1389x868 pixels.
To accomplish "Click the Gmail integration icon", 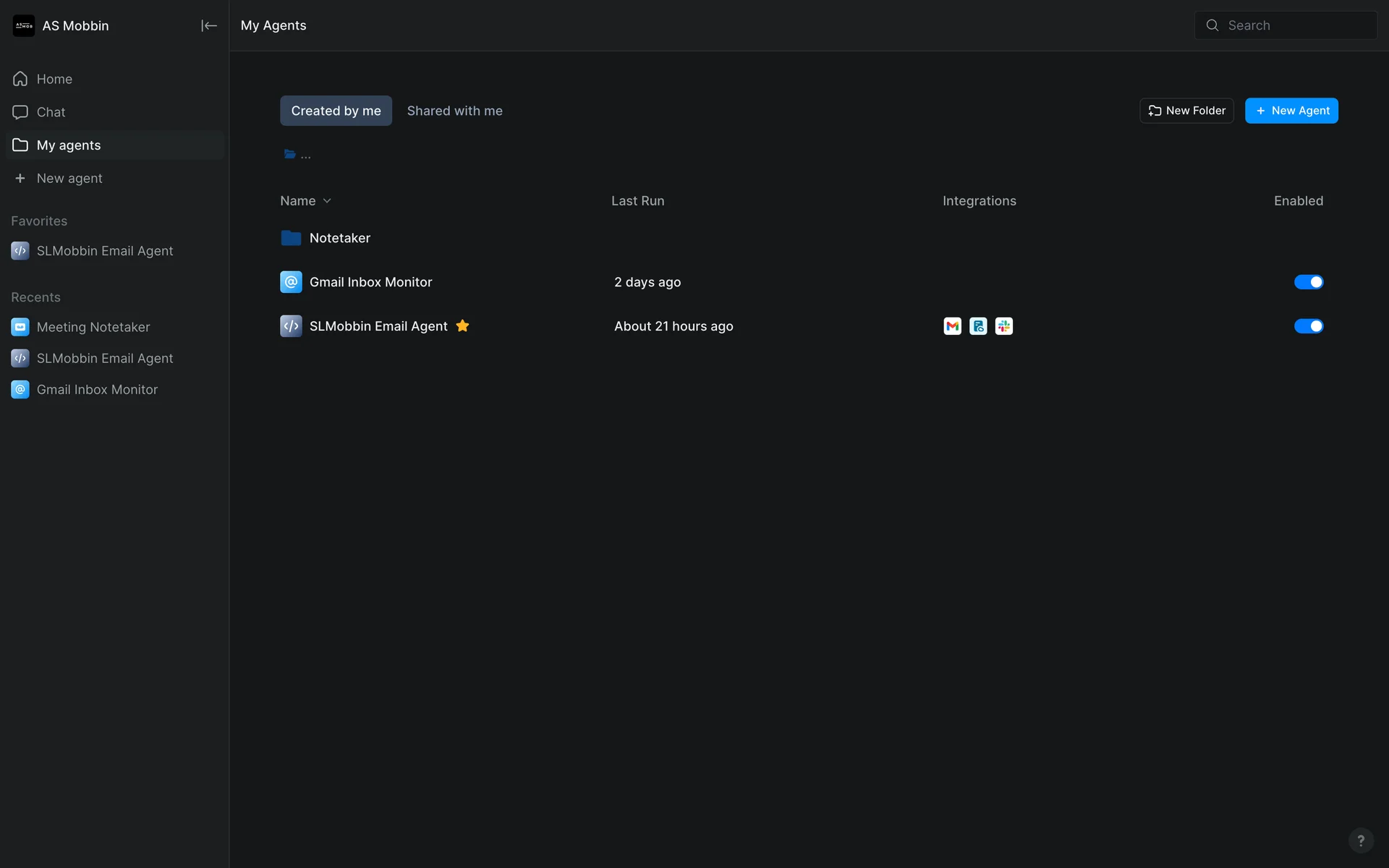I will 952,326.
